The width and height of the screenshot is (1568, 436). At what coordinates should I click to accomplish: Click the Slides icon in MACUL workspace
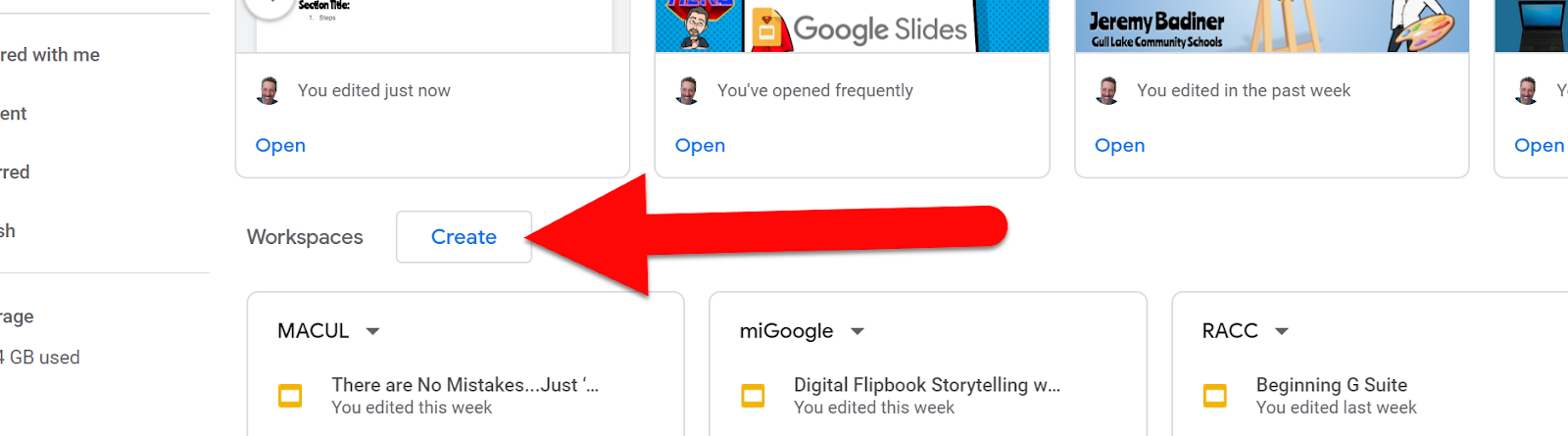(290, 396)
